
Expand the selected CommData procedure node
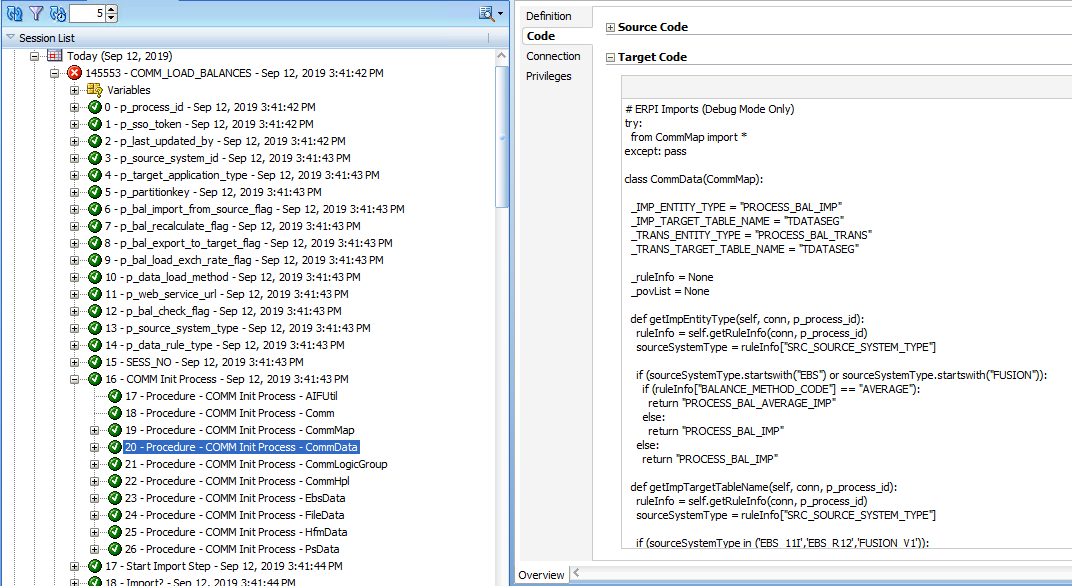(x=94, y=447)
